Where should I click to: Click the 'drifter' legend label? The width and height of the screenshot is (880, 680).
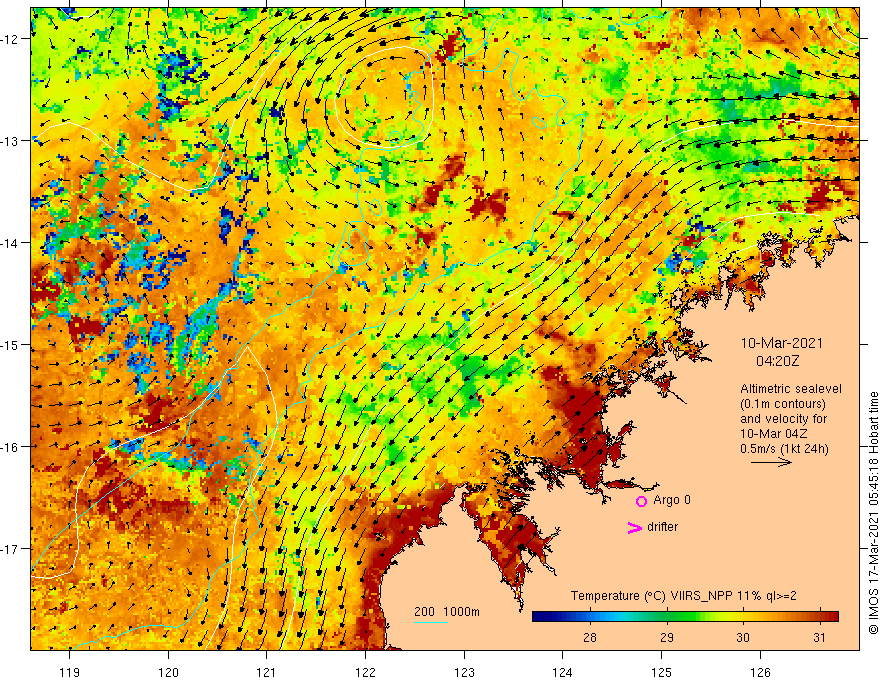662,527
